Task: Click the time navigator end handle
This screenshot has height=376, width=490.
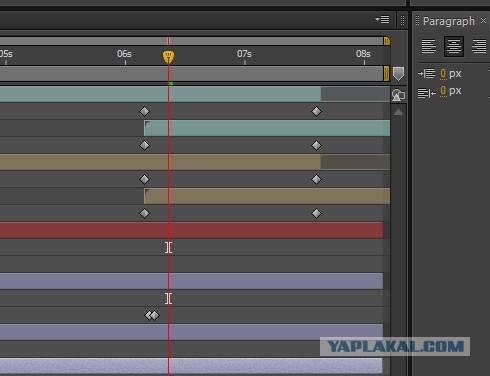Action: pos(387,41)
